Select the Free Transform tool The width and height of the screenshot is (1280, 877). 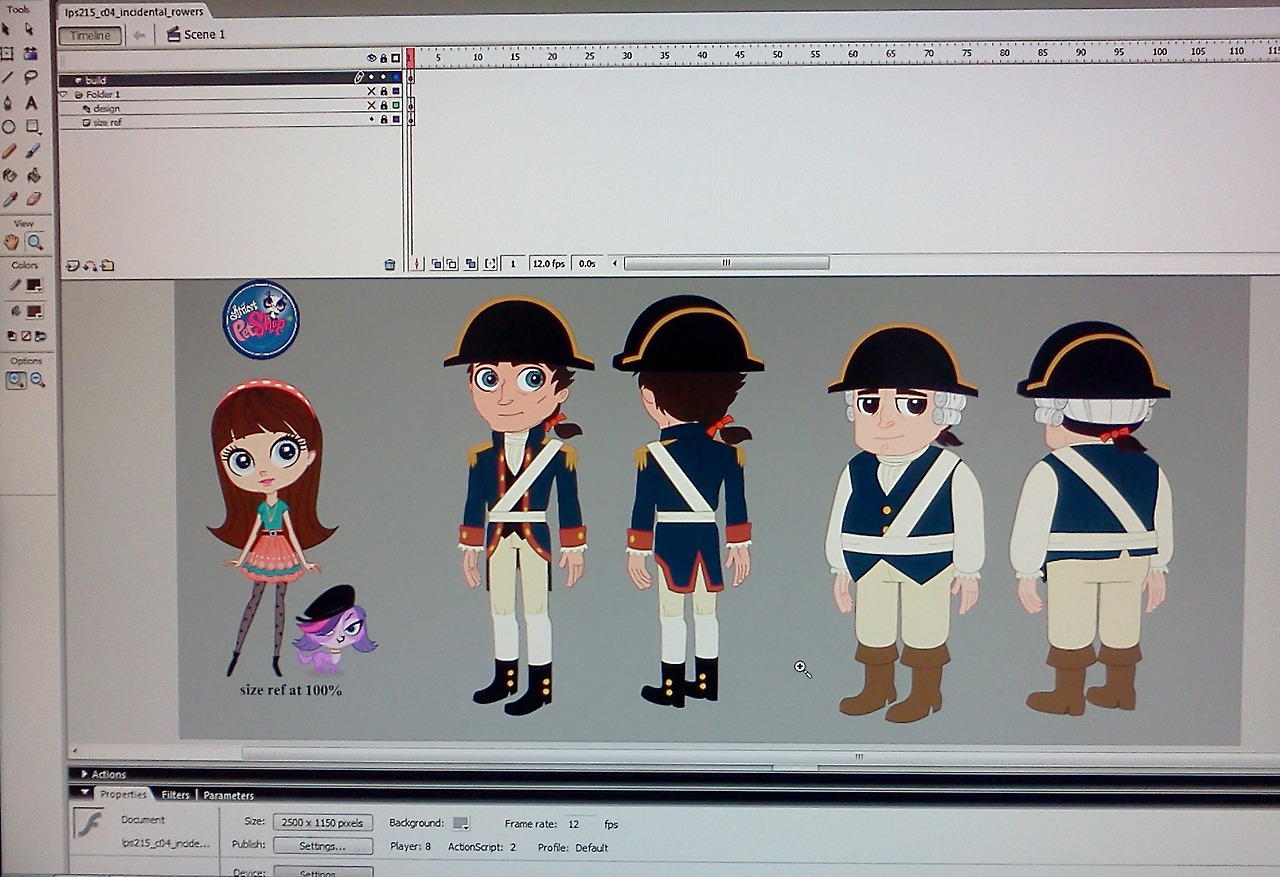[7, 53]
